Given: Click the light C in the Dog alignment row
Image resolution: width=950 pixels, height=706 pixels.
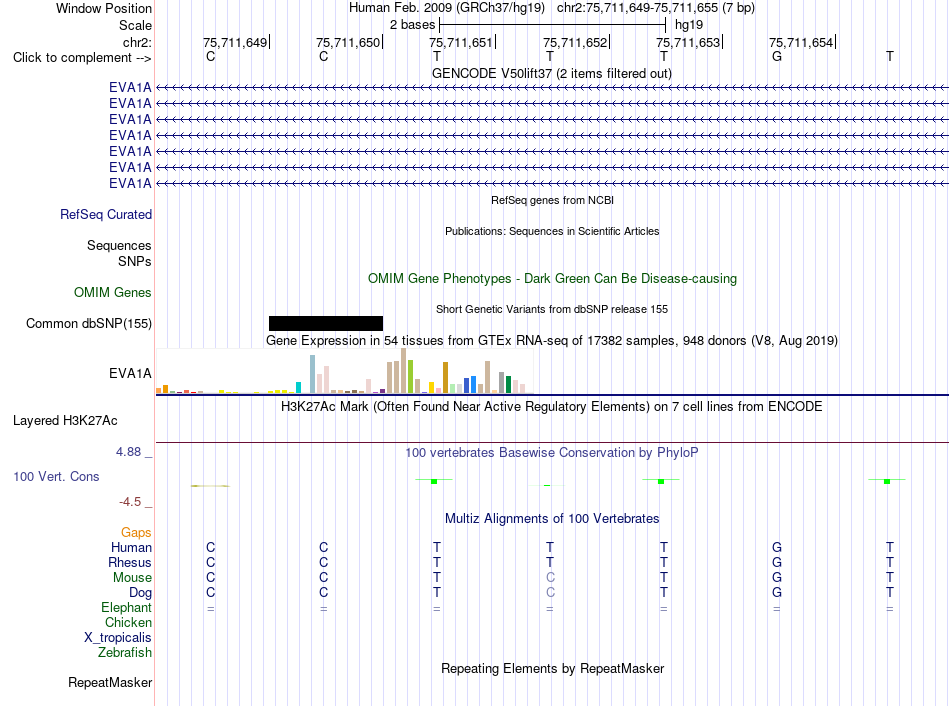Looking at the screenshot, I should tap(550, 593).
